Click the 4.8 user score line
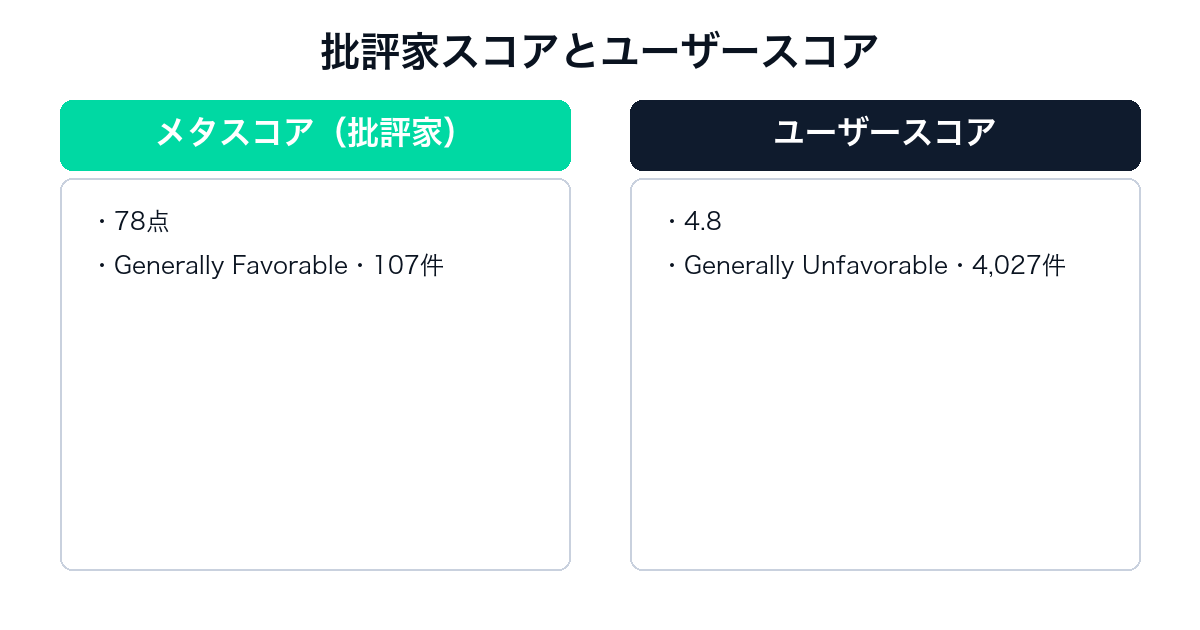Image resolution: width=1200 pixels, height=630 pixels. pyautogui.click(x=702, y=222)
